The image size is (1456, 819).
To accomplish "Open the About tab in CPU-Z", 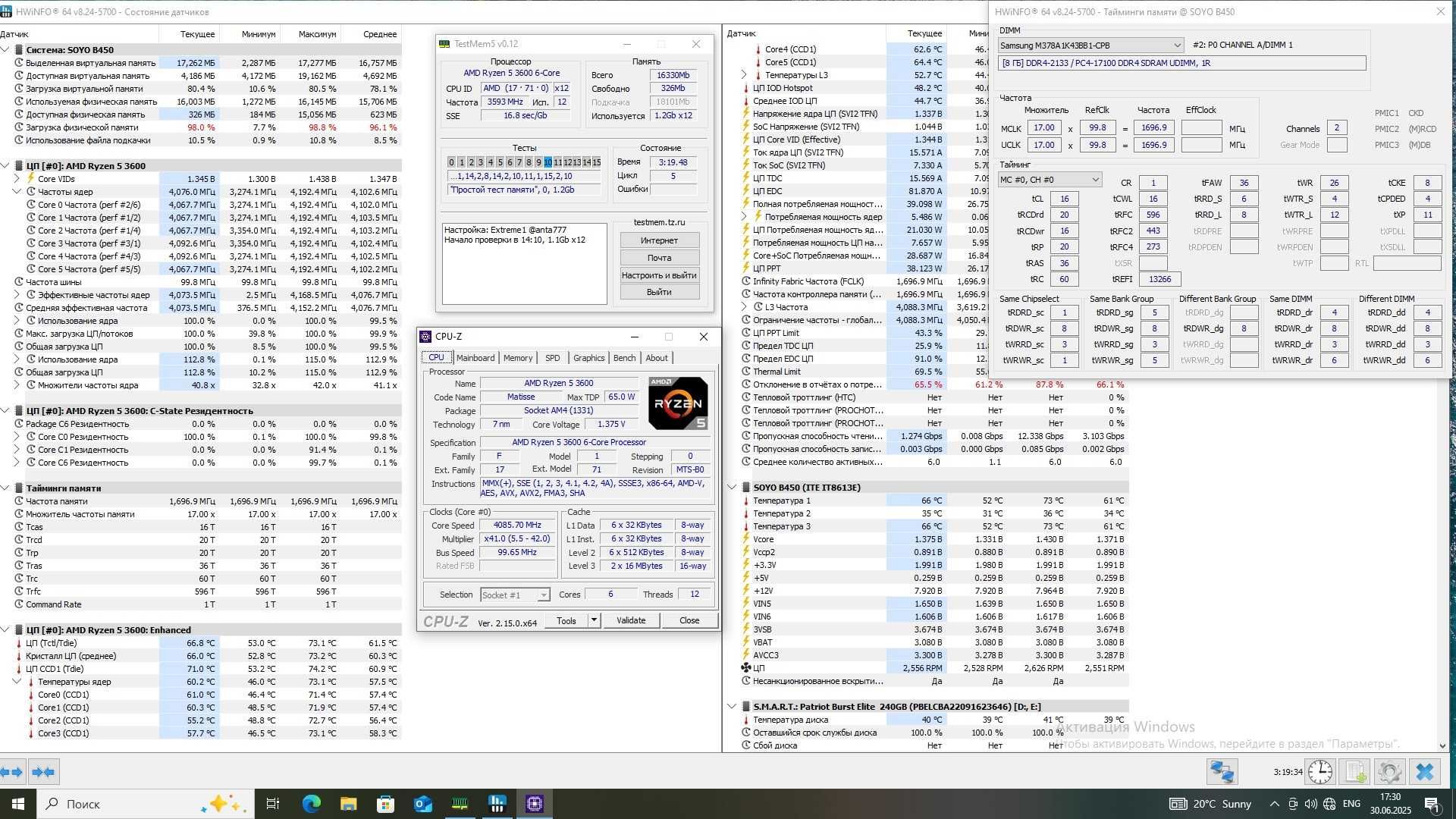I will pos(657,358).
